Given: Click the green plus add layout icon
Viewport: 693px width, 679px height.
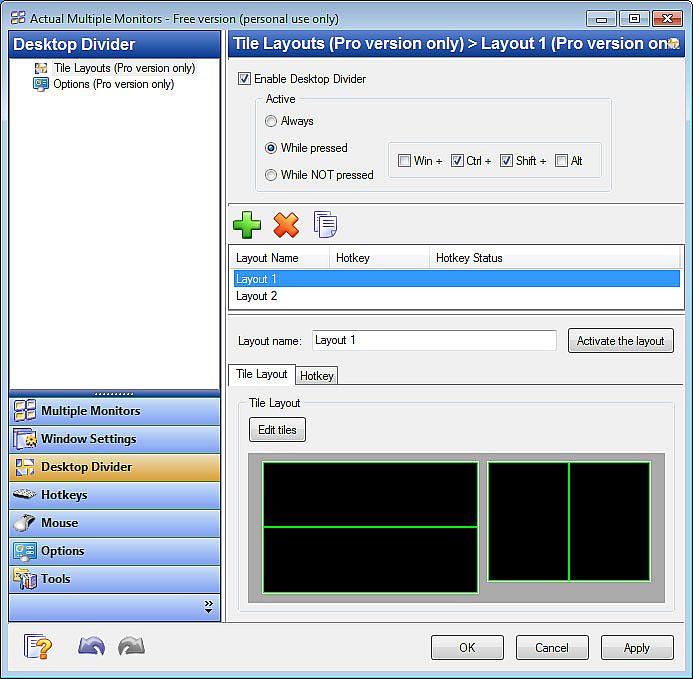Looking at the screenshot, I should 246,225.
